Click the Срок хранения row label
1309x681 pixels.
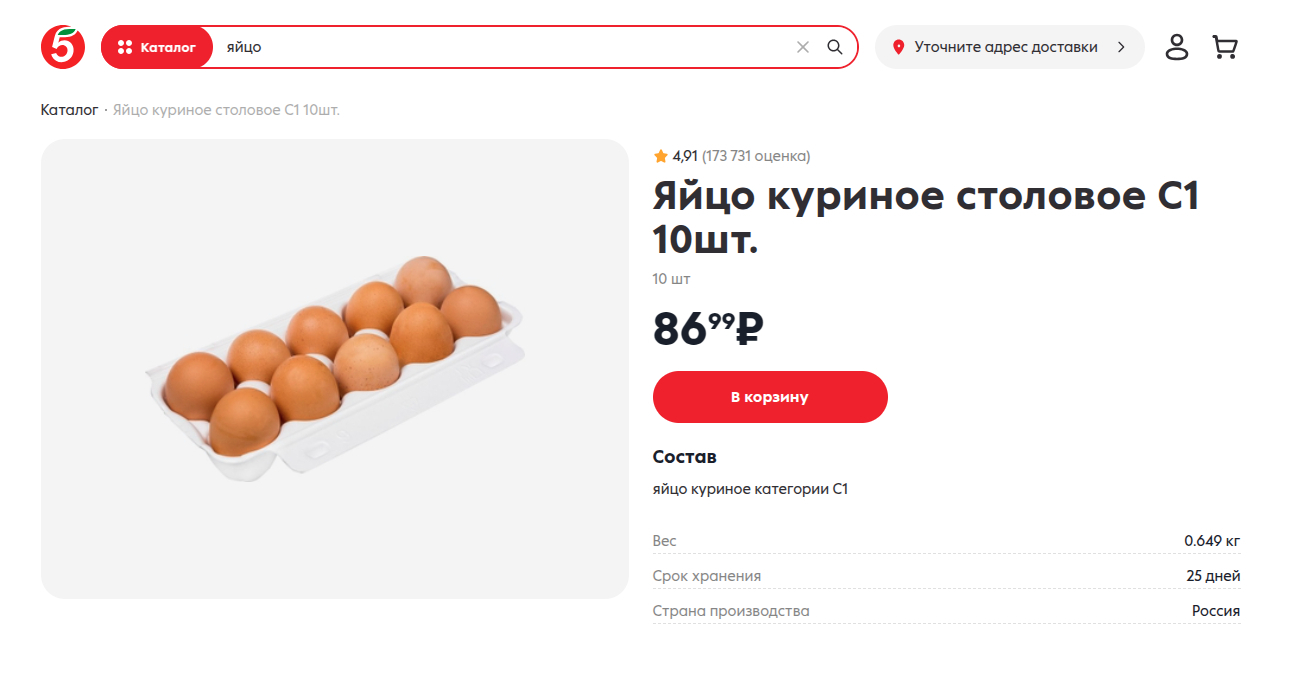(x=706, y=576)
